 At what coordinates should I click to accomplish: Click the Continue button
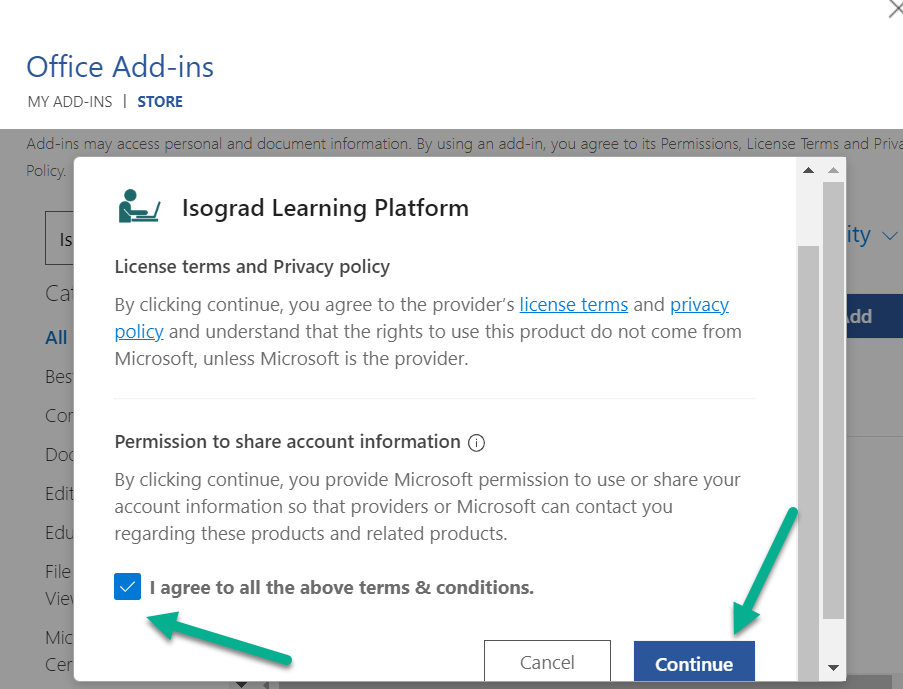coord(694,662)
